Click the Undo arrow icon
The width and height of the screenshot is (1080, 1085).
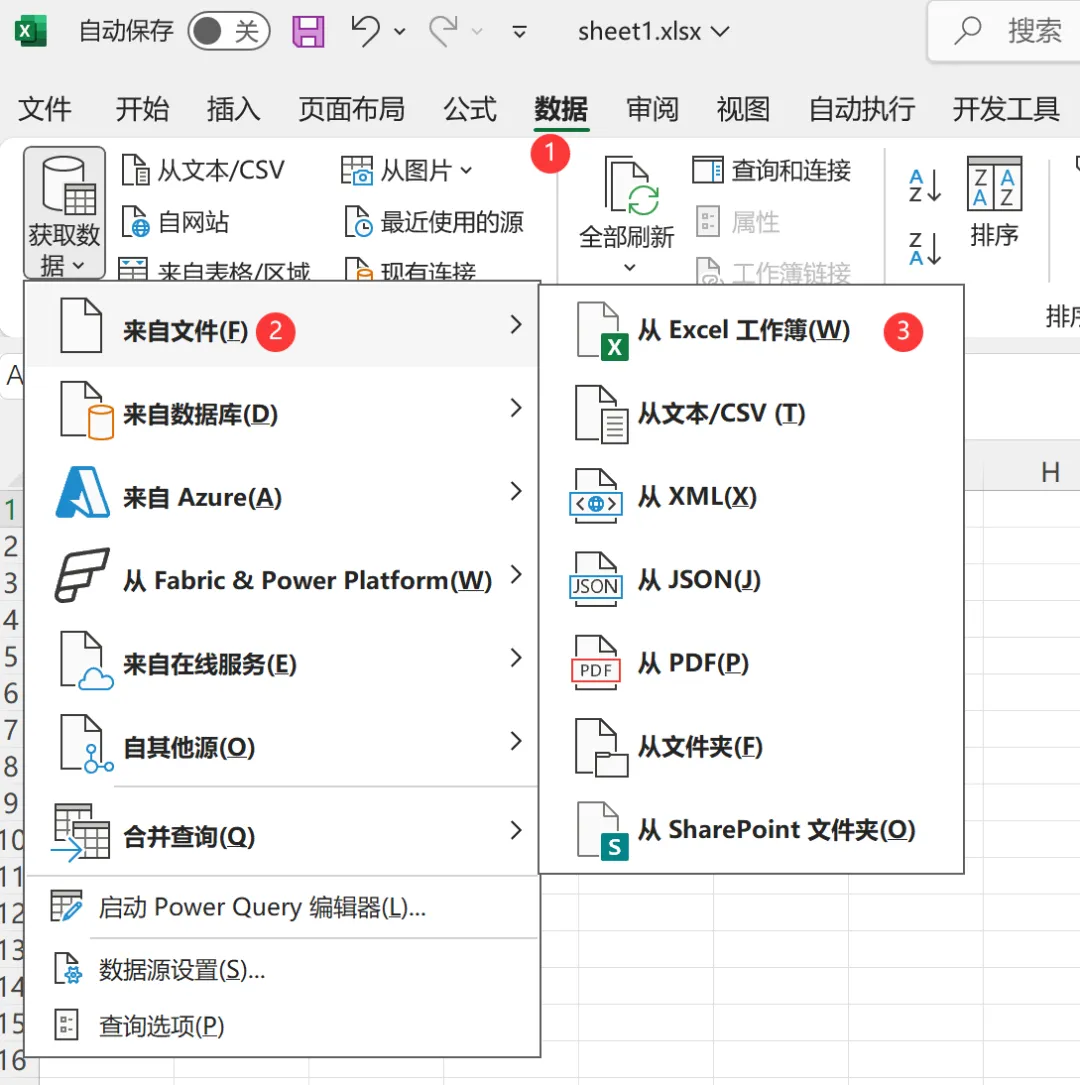365,31
